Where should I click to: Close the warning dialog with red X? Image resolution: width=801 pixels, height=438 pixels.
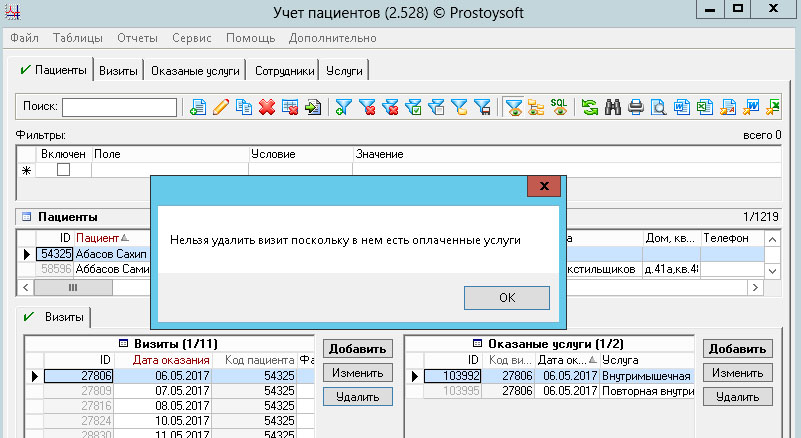(543, 187)
